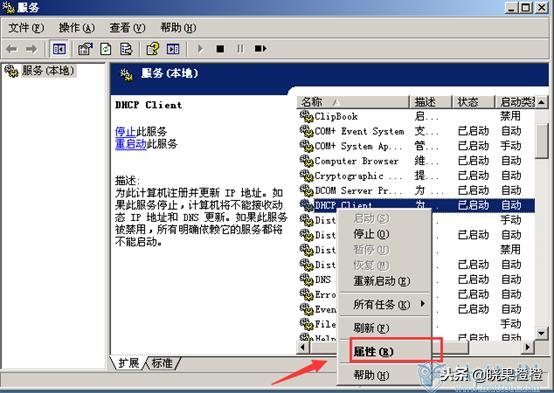Click the horizontal scrollbar left arrow
The width and height of the screenshot is (554, 393).
coord(303,347)
